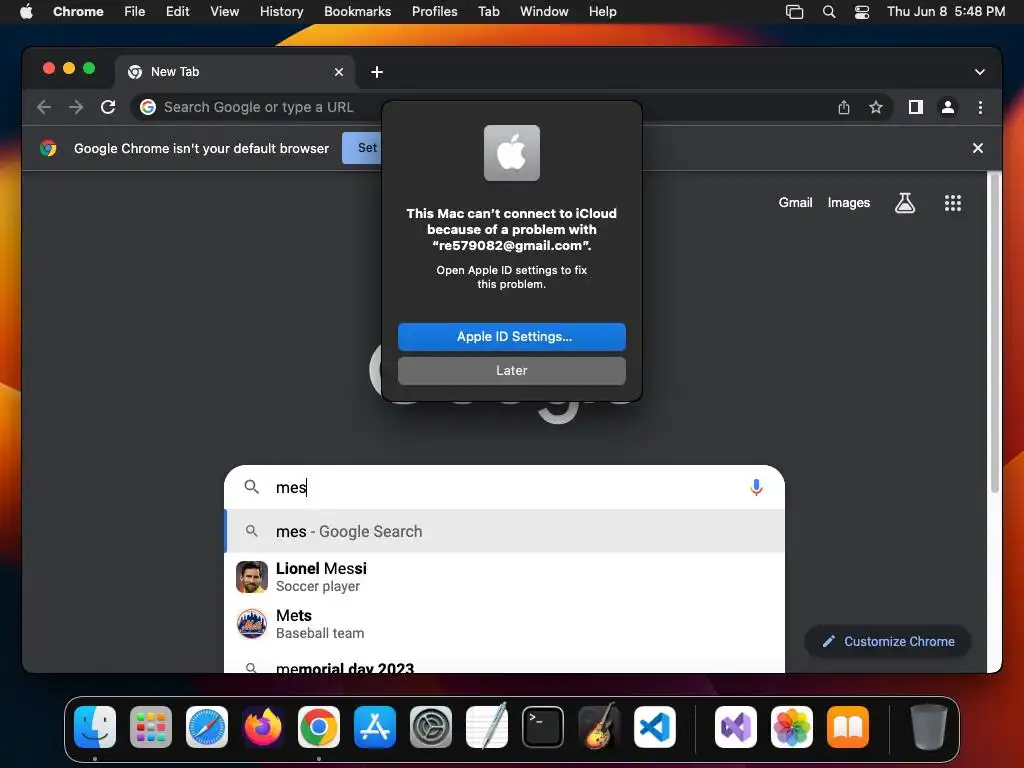The height and width of the screenshot is (768, 1024).
Task: Open the Window menu
Action: (544, 12)
